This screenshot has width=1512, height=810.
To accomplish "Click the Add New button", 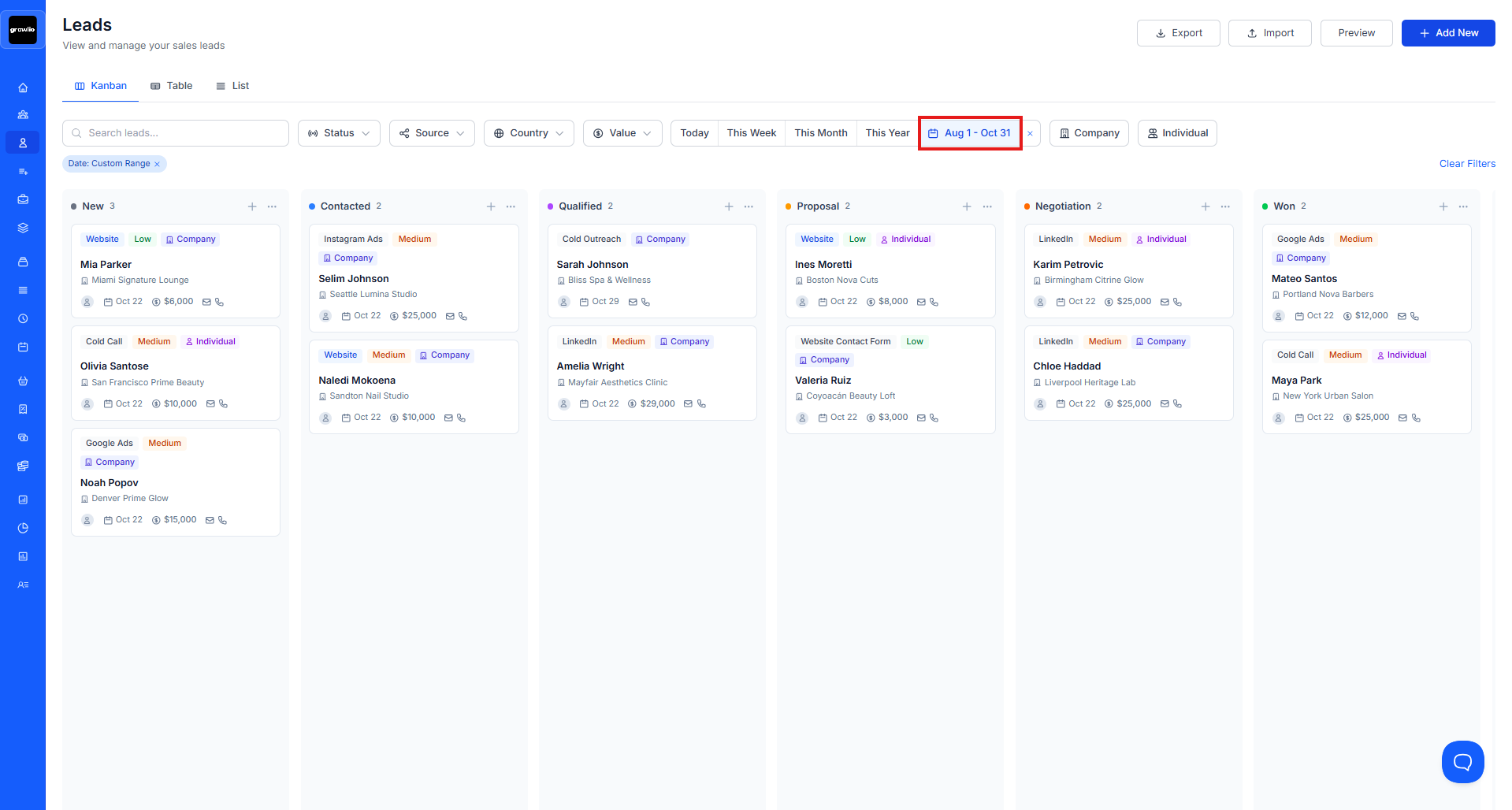I will [1448, 33].
